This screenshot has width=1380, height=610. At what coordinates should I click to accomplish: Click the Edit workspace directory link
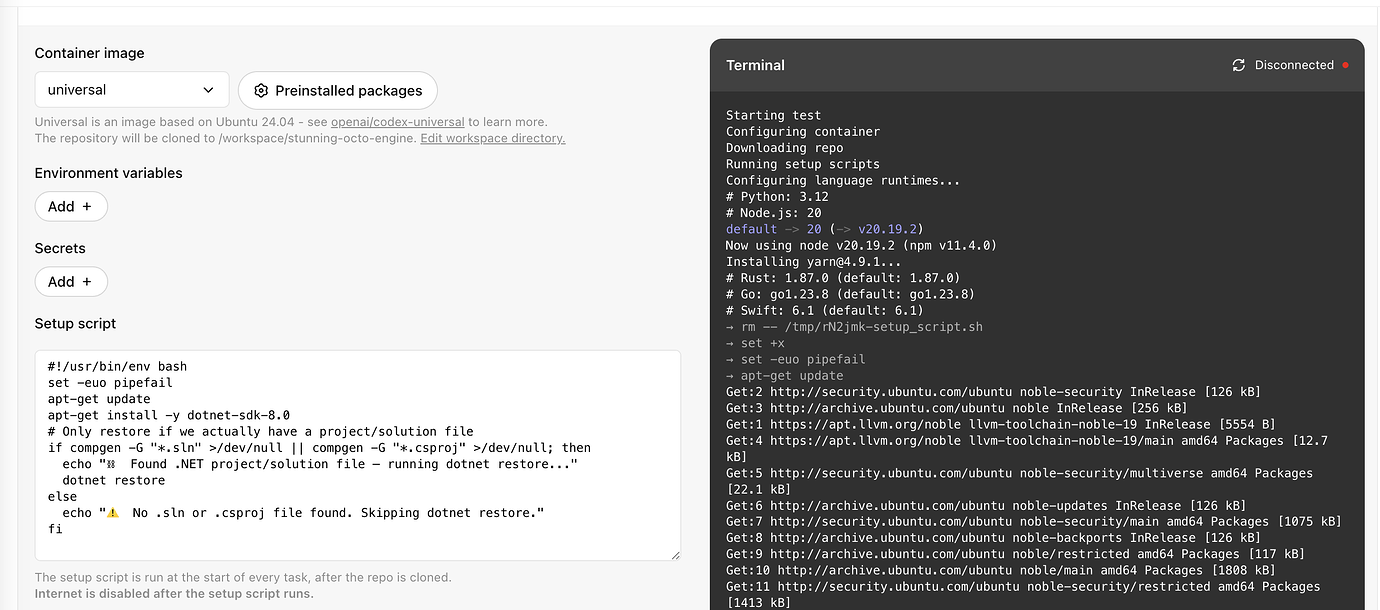tap(492, 138)
